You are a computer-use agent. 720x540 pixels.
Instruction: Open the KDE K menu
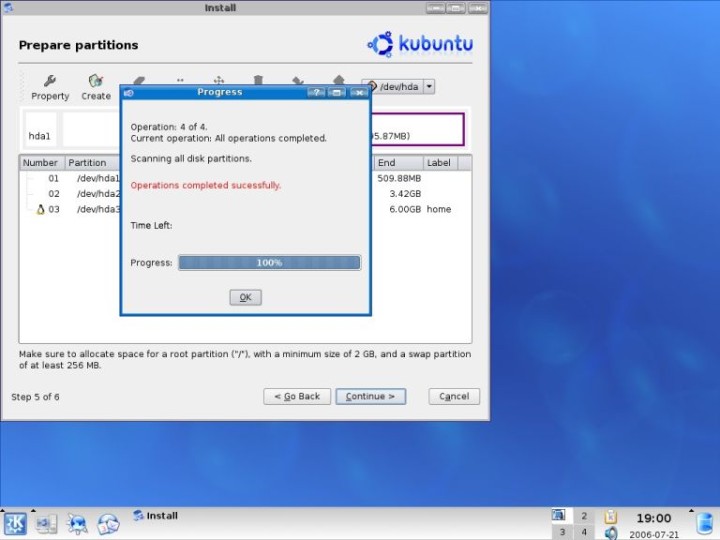[15, 523]
